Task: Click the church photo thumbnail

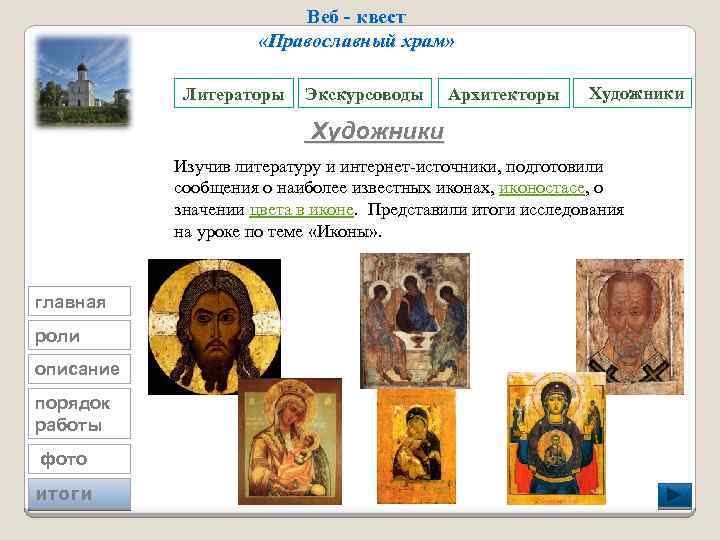Action: tap(83, 81)
